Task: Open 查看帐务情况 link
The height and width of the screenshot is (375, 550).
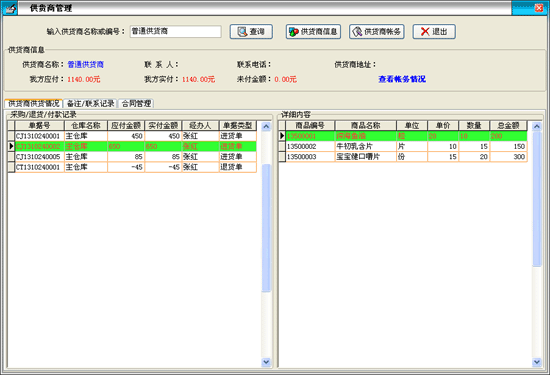Action: coord(402,79)
